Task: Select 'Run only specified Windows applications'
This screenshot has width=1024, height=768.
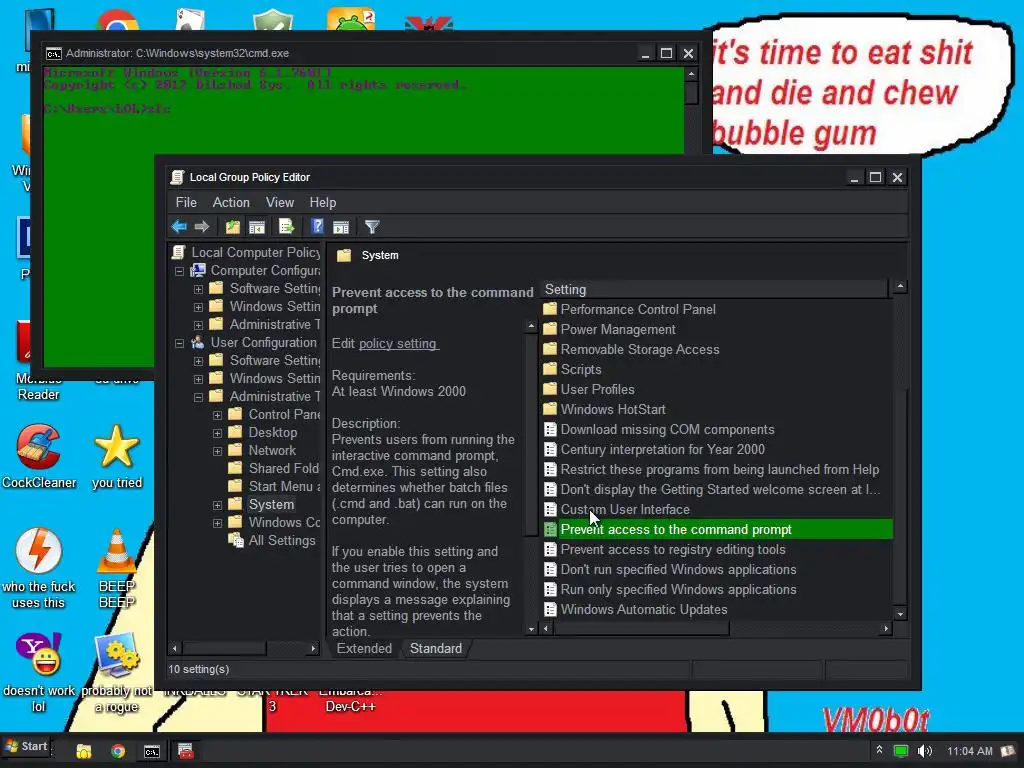Action: tap(717, 590)
